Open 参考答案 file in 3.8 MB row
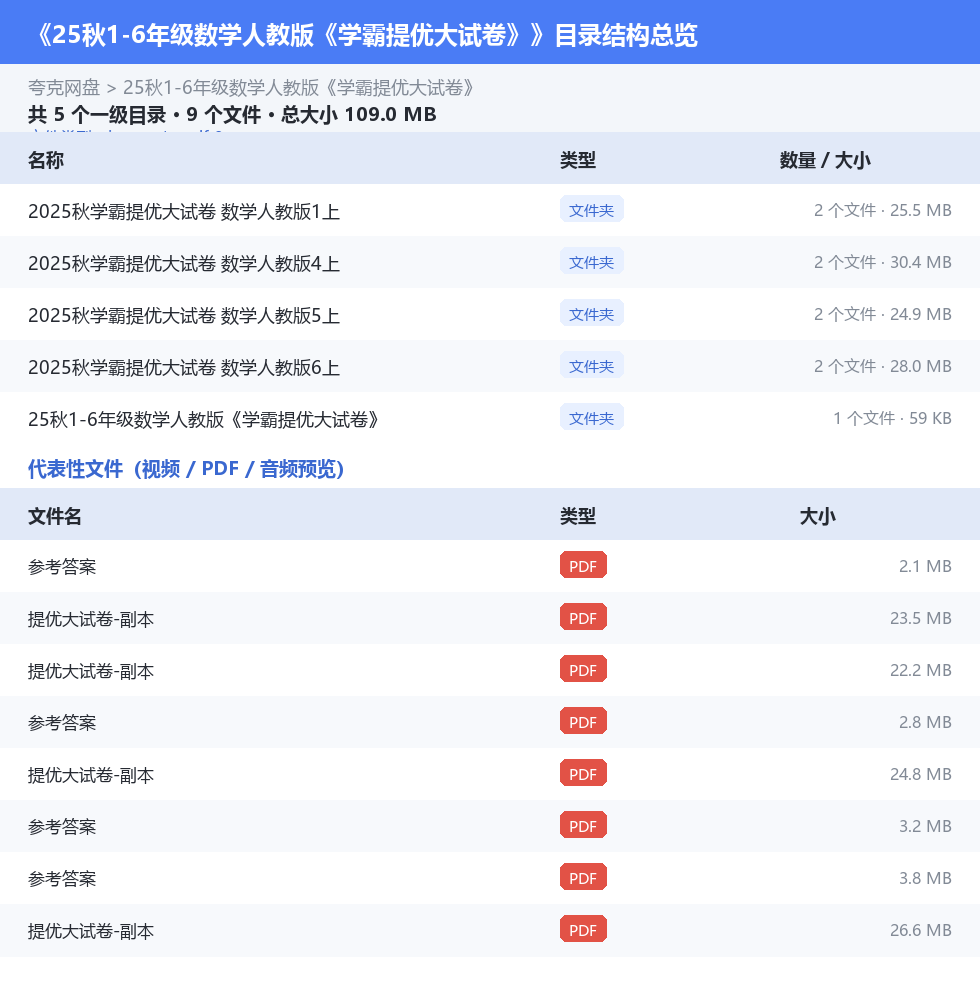This screenshot has width=980, height=988. pyautogui.click(x=62, y=879)
